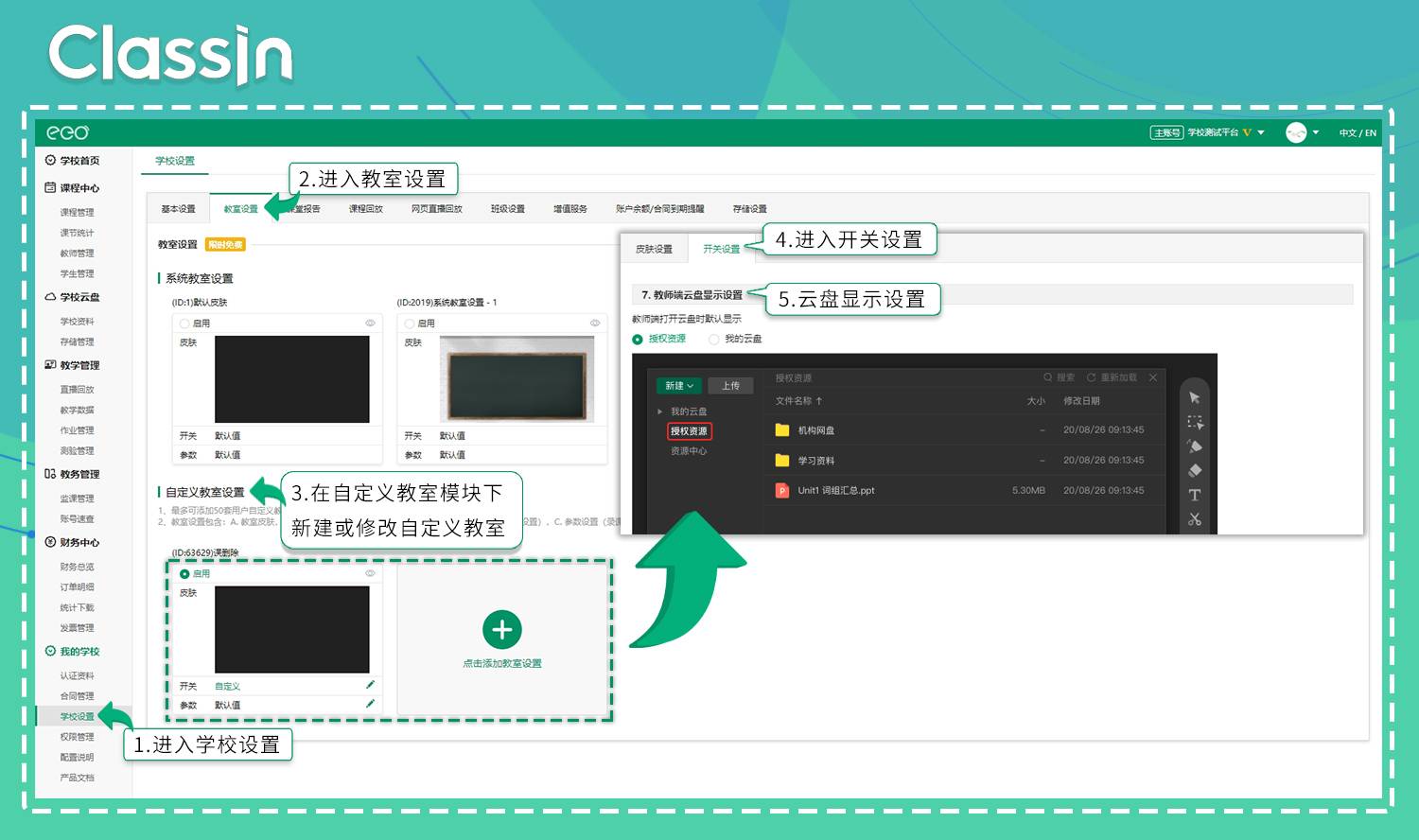The image size is (1419, 840).
Task: Open the 账户余额/合同到期提醒 tab
Action: coord(659,209)
